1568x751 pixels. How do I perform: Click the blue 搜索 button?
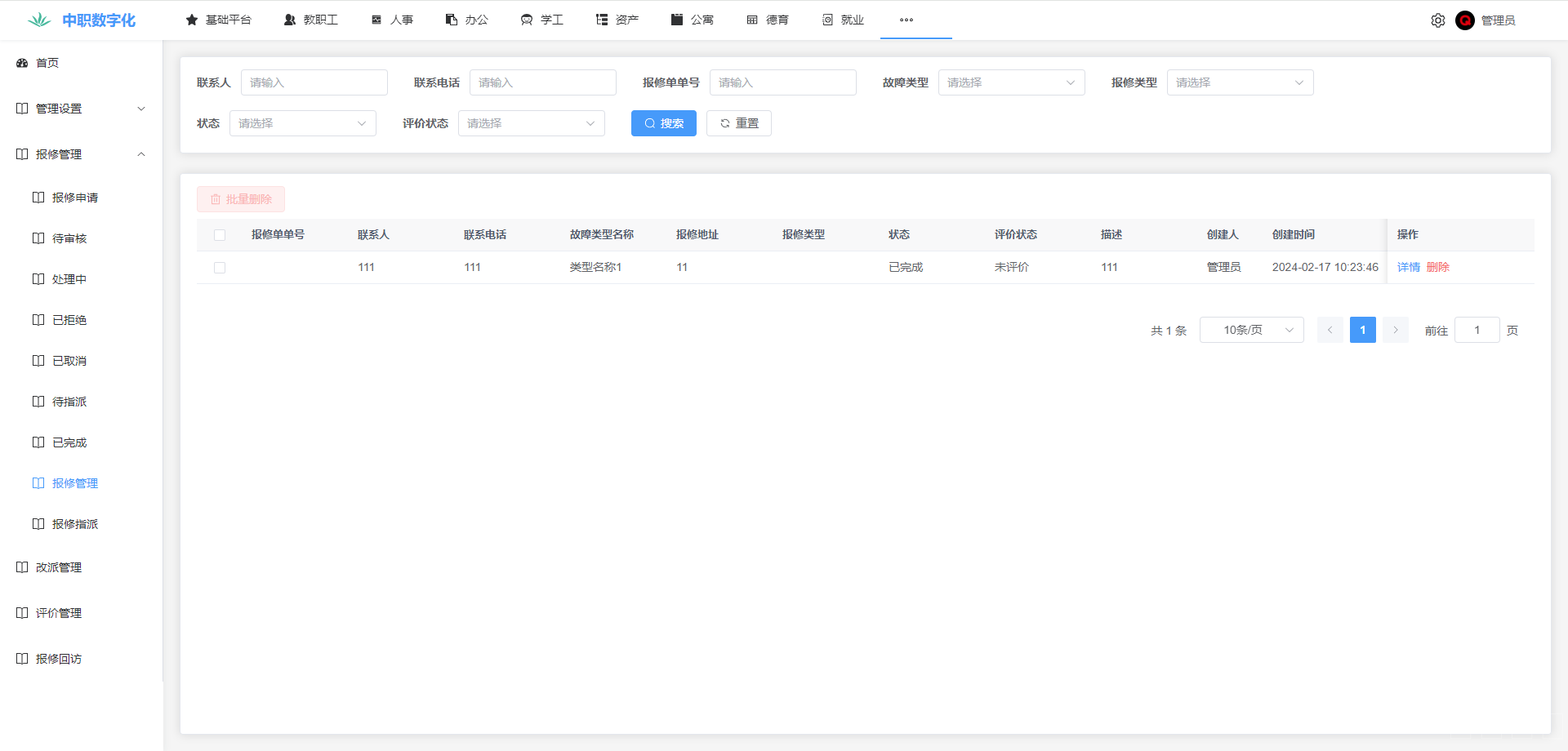(663, 123)
